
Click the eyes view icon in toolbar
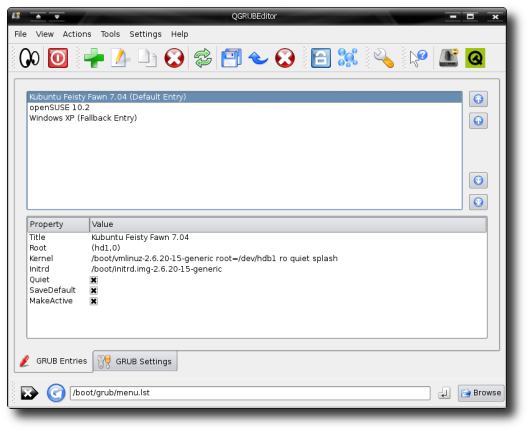click(29, 58)
